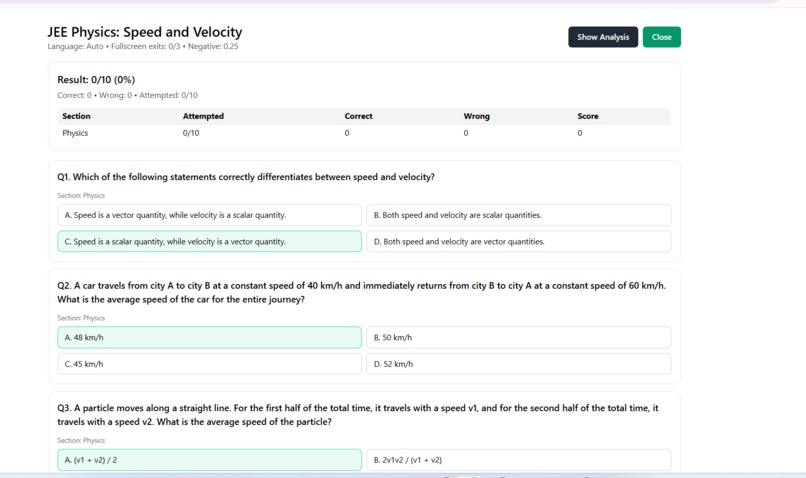Image resolution: width=806 pixels, height=478 pixels.
Task: Select Q2 option A 48 km/h
Action: 209,338
